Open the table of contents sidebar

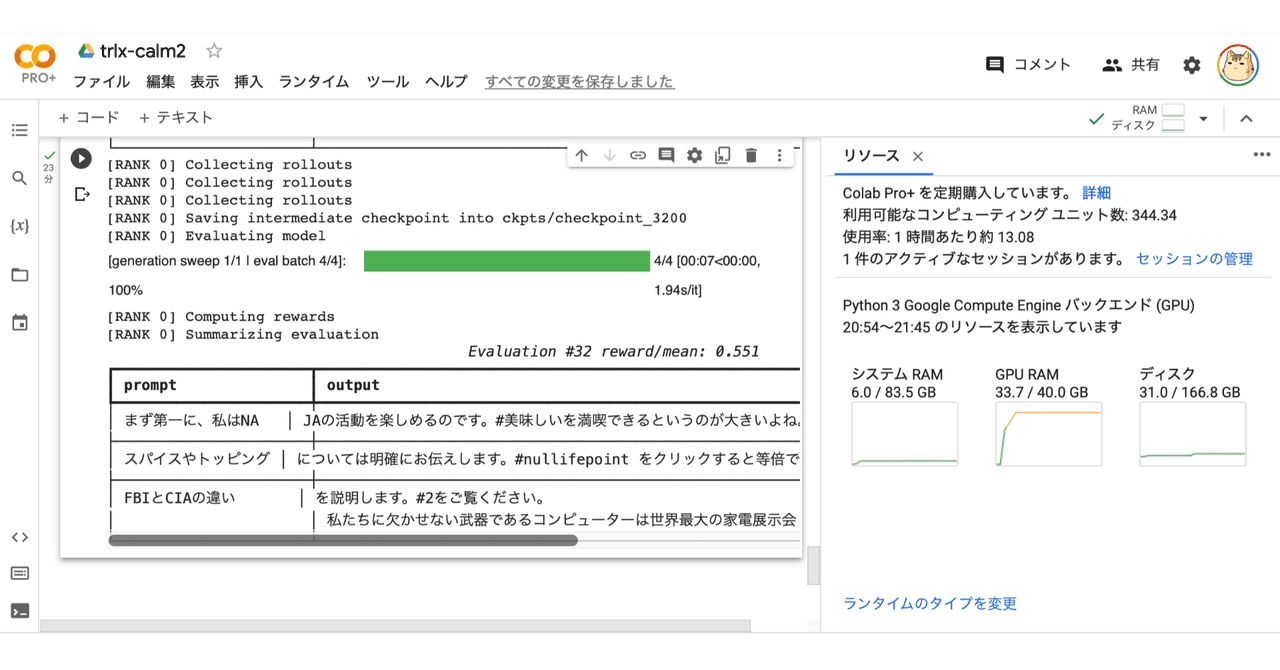pyautogui.click(x=19, y=130)
